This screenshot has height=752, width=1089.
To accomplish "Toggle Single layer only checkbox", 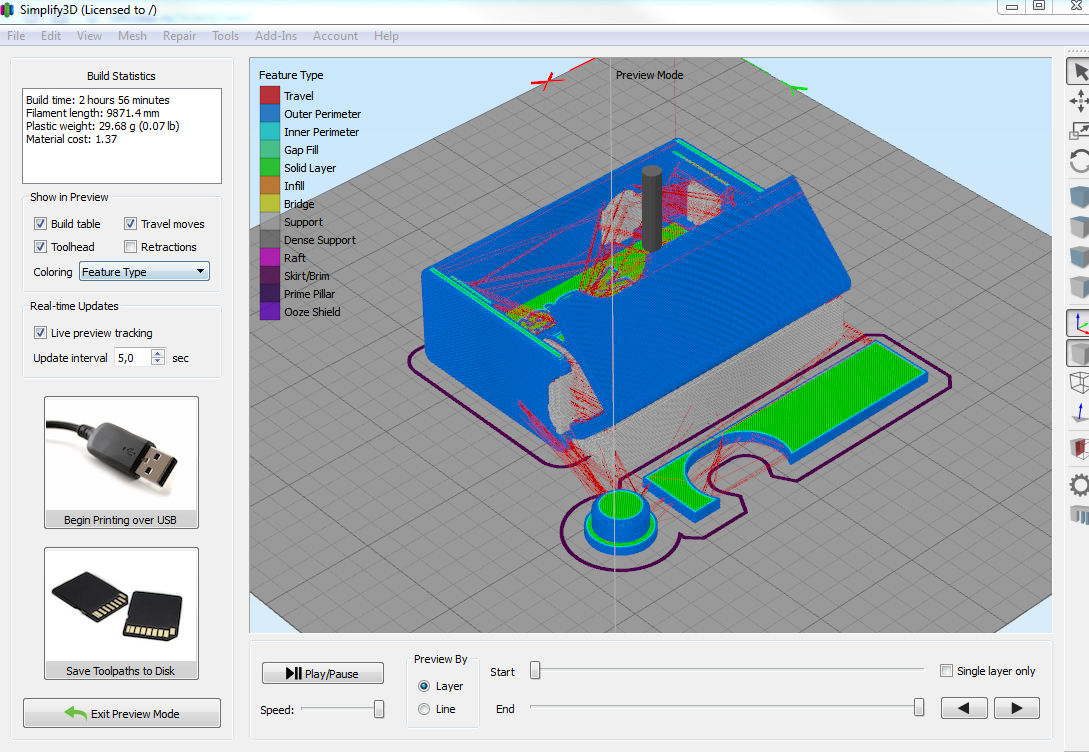I will (947, 671).
